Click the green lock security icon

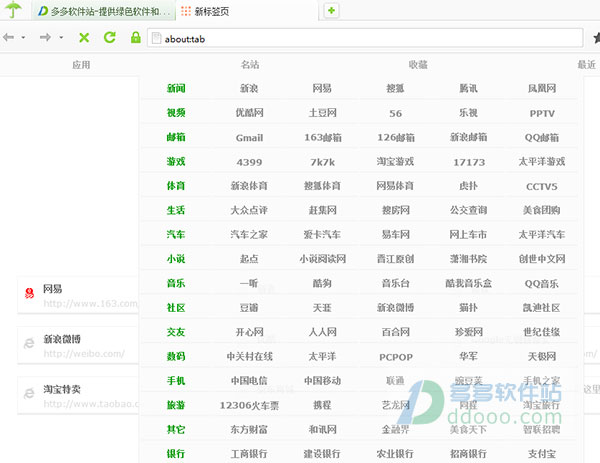[x=135, y=37]
